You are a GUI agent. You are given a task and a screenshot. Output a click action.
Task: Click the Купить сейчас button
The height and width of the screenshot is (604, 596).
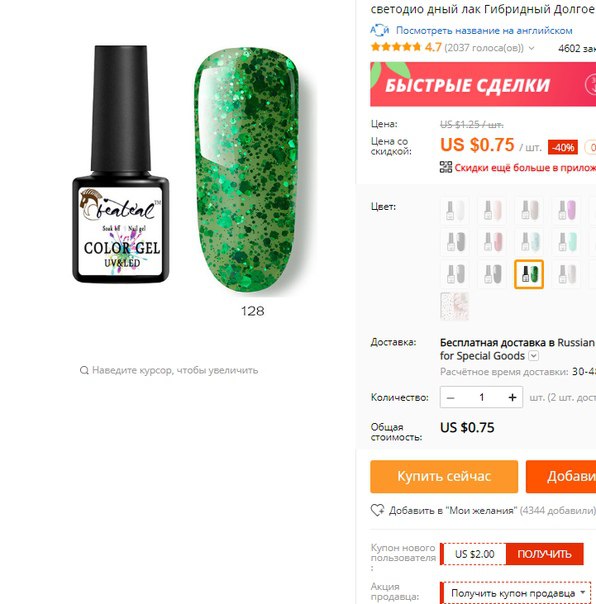(444, 476)
